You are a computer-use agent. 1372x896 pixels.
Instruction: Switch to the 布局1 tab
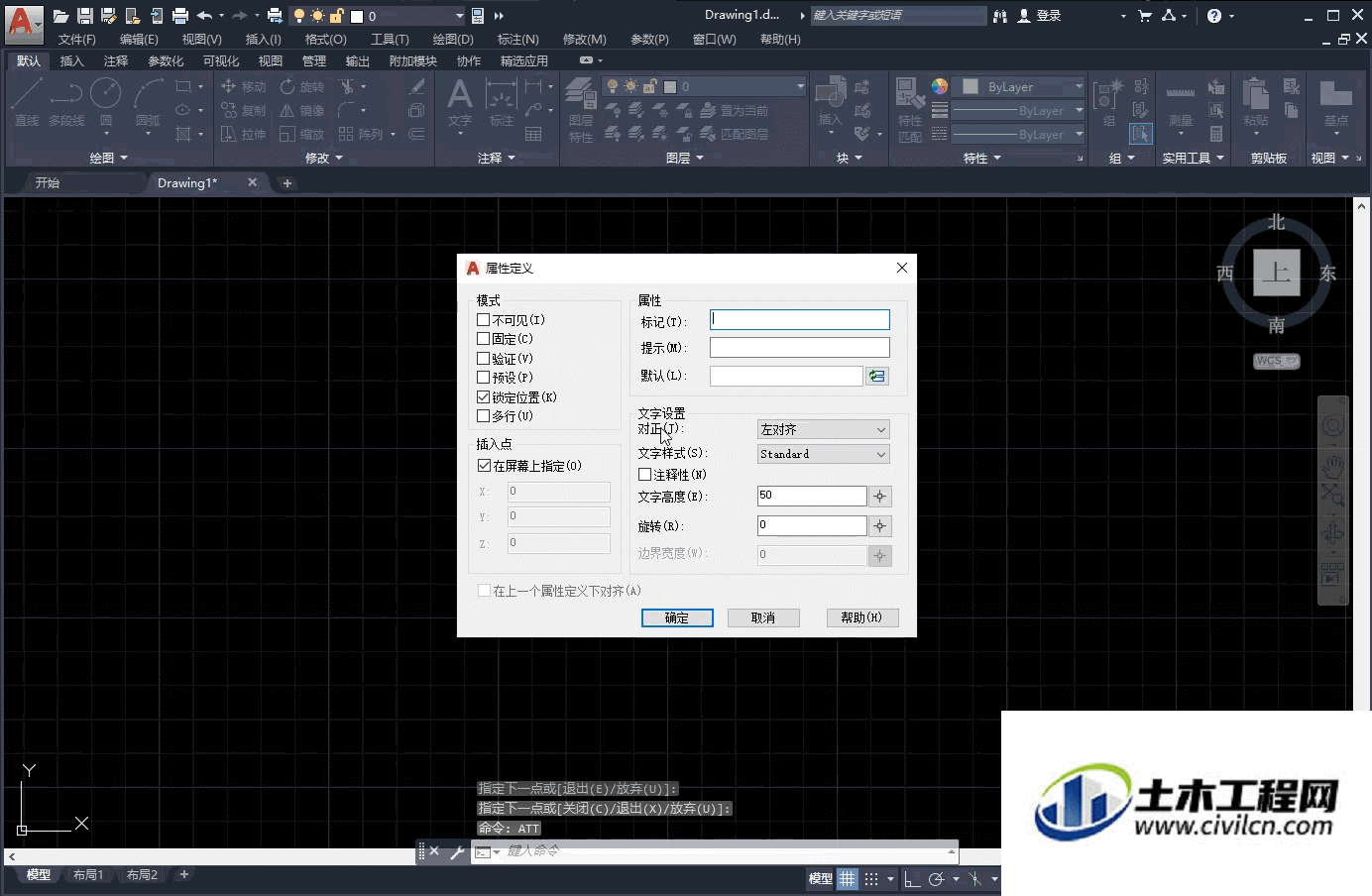tap(88, 875)
